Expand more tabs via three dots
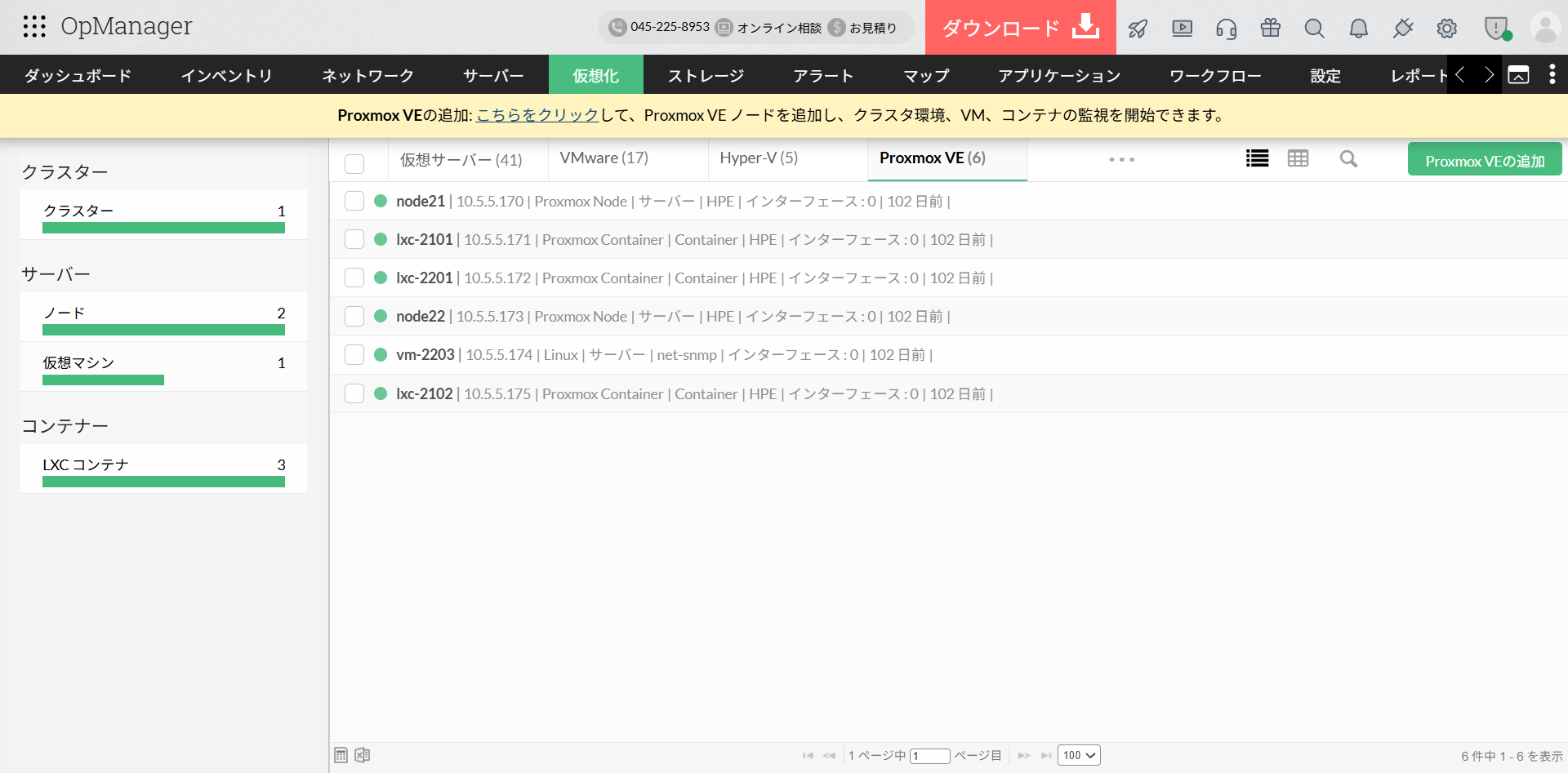 point(1121,159)
